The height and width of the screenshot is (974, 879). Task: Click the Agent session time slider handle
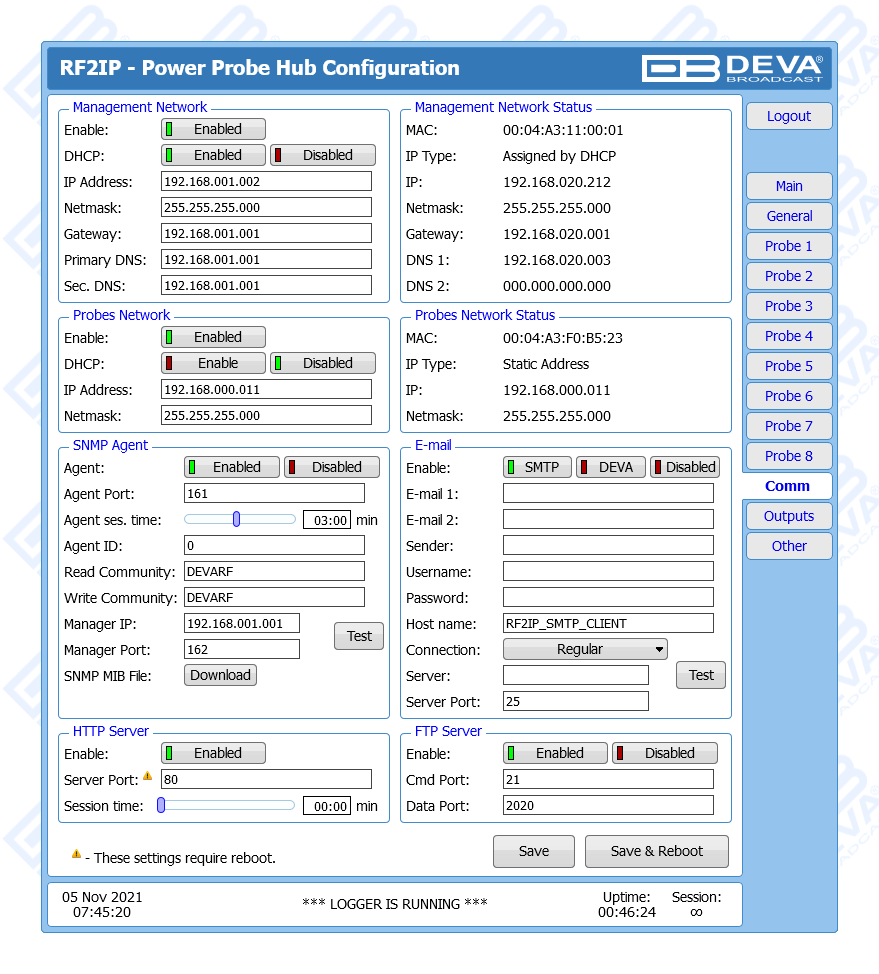click(x=237, y=519)
